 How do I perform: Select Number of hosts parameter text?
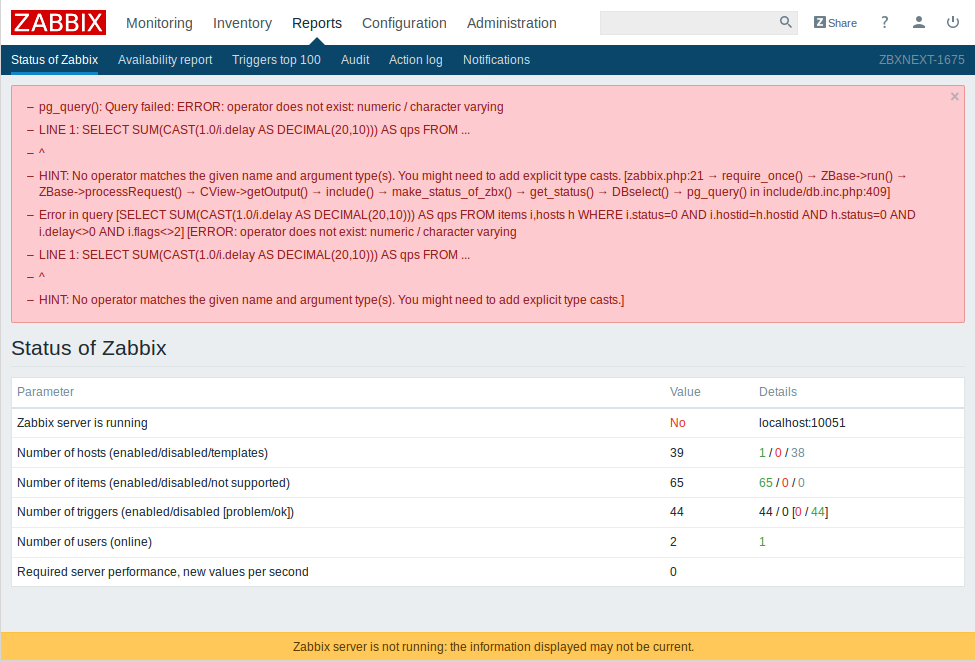pyautogui.click(x=143, y=453)
